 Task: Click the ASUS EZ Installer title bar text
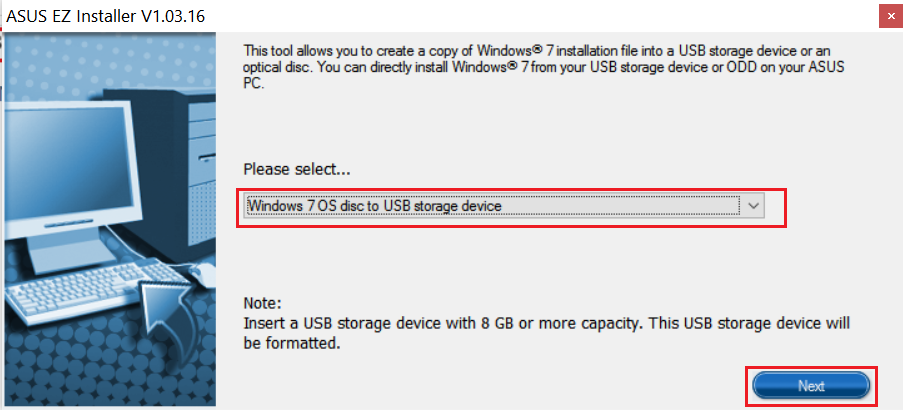(x=106, y=16)
